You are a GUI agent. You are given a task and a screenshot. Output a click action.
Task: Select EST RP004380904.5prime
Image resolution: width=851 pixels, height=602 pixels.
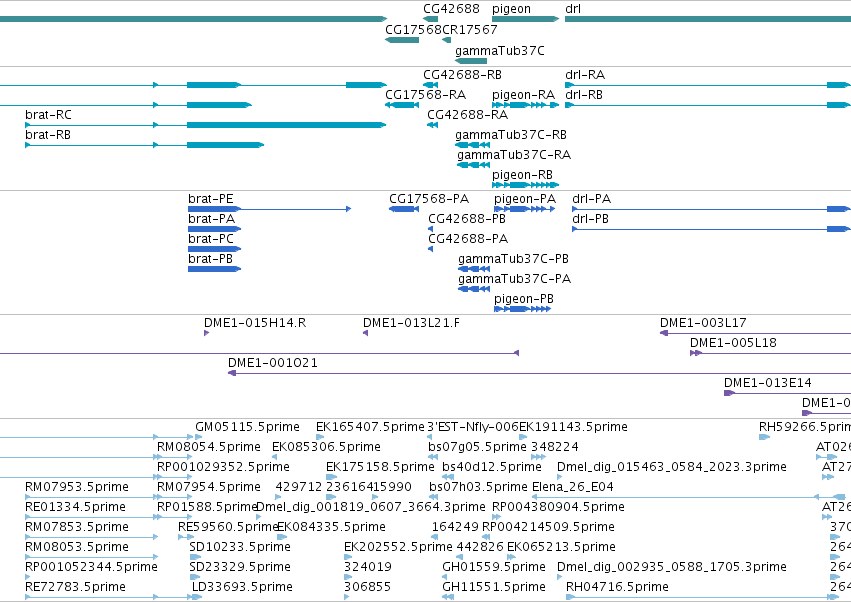point(558,508)
